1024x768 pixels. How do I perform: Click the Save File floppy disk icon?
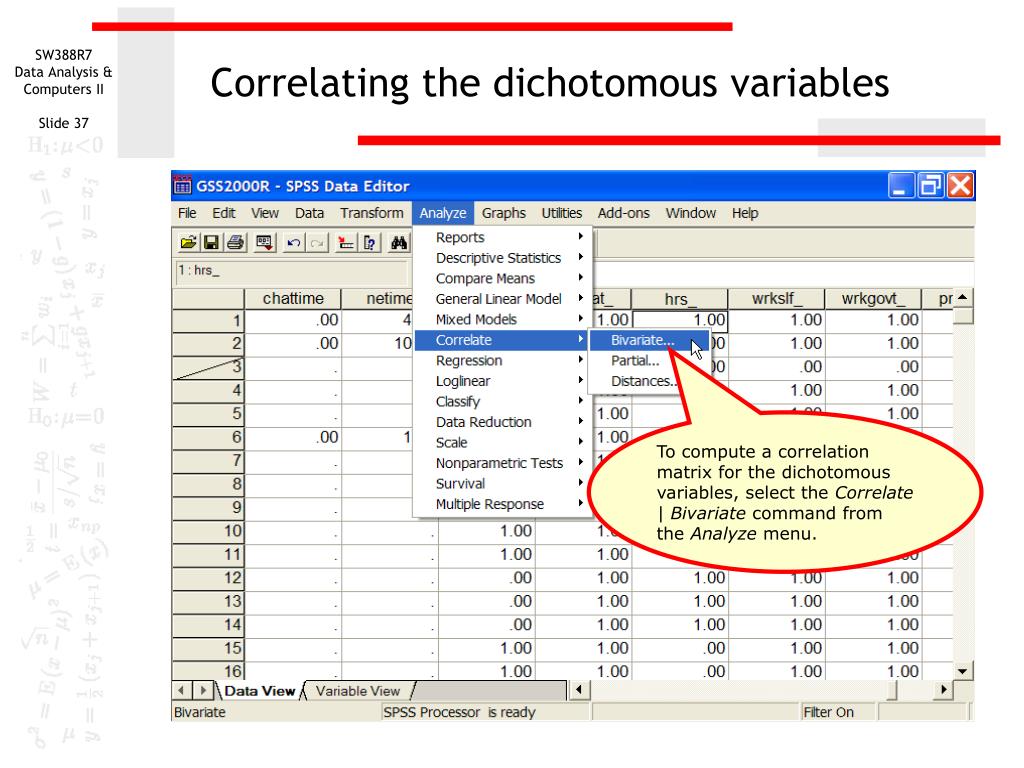211,243
